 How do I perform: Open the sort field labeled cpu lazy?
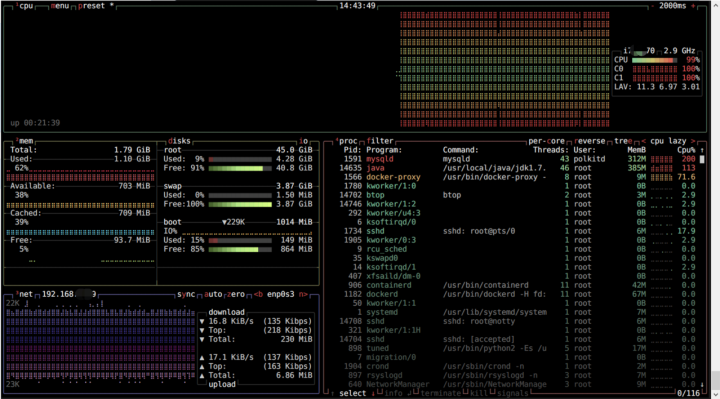click(668, 141)
